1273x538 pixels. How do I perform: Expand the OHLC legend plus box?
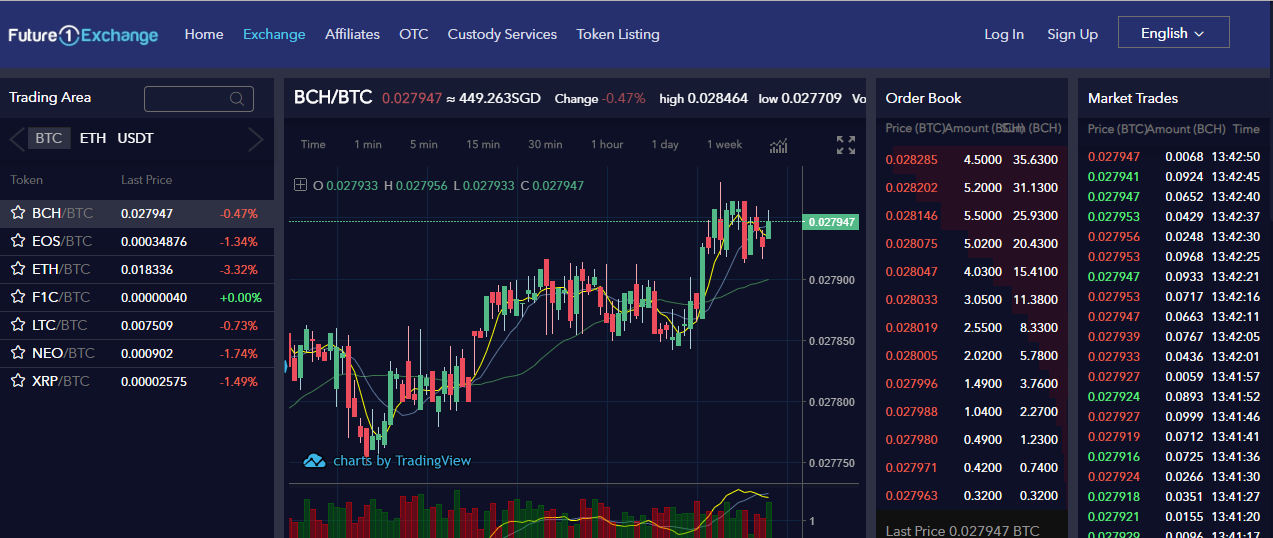click(x=300, y=185)
